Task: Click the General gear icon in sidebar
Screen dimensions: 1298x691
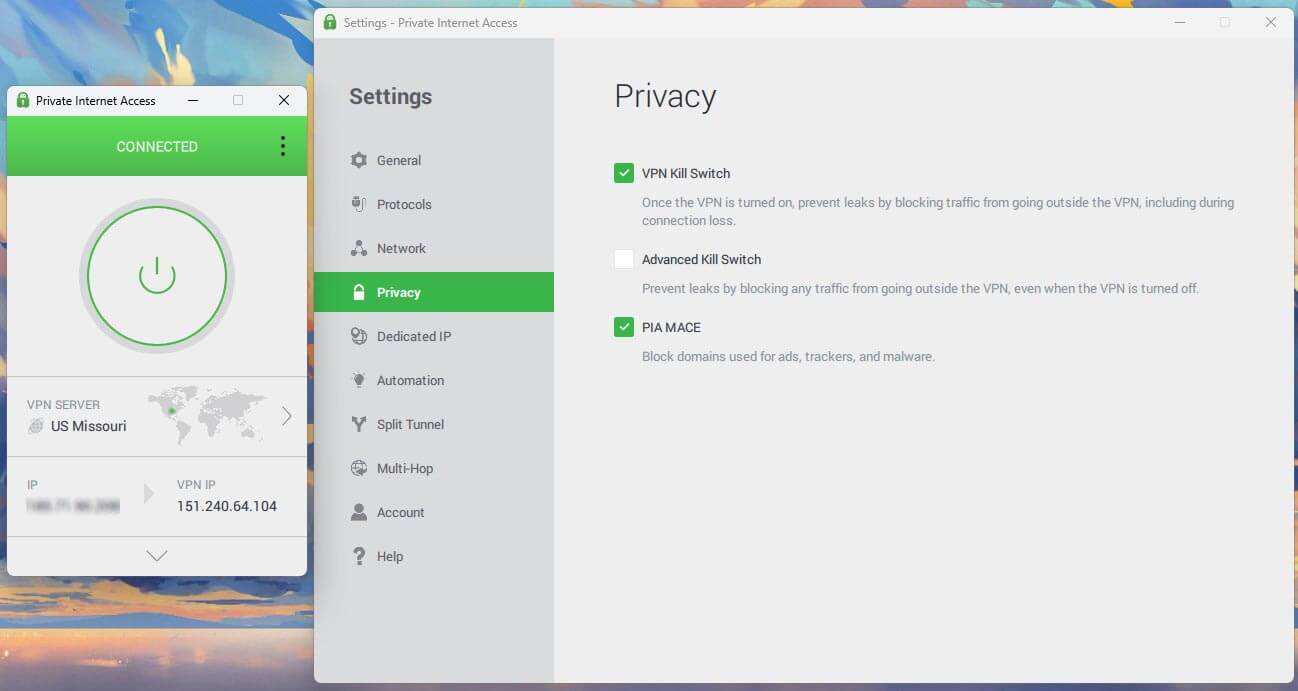Action: (359, 160)
